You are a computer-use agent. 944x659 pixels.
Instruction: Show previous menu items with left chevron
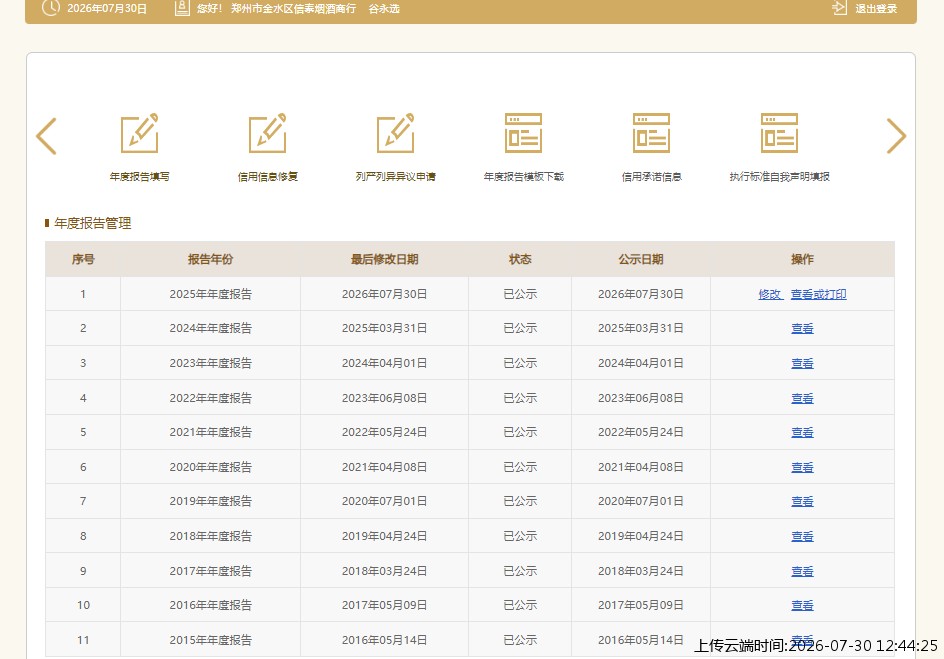pos(46,136)
